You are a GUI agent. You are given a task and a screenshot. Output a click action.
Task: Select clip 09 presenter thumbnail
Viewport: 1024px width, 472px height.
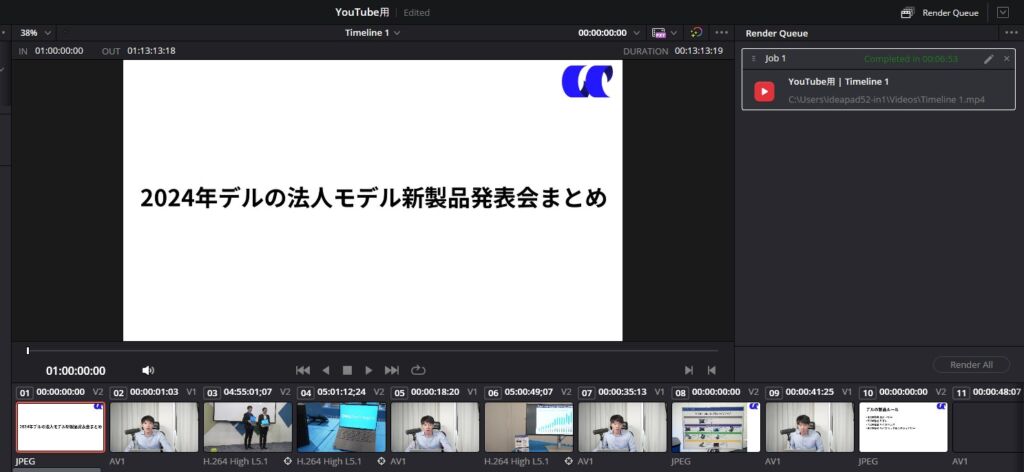click(810, 427)
